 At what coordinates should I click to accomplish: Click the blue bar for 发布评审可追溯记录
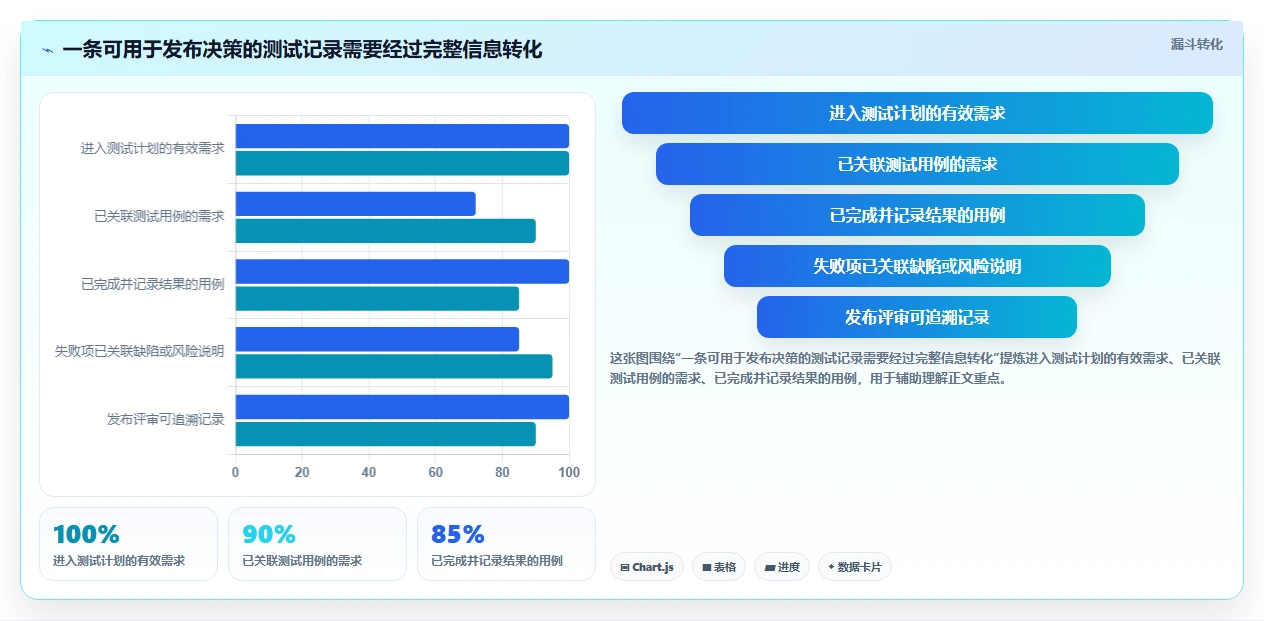click(402, 407)
